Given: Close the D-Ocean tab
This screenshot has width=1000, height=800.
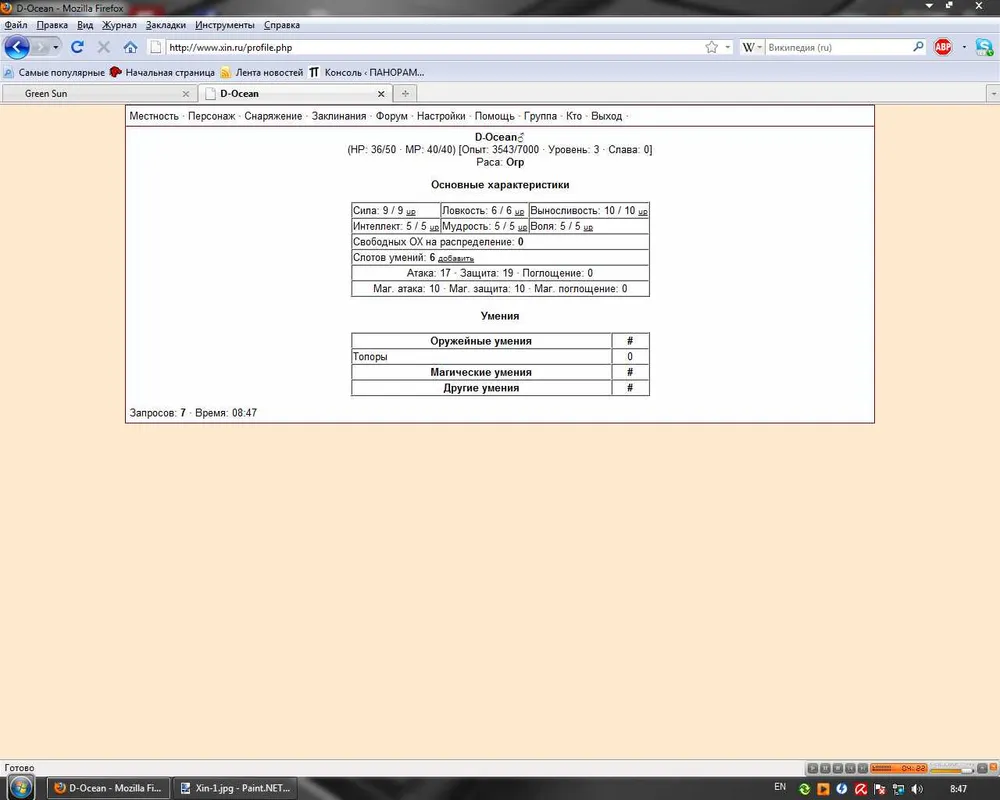Looking at the screenshot, I should click(x=381, y=94).
